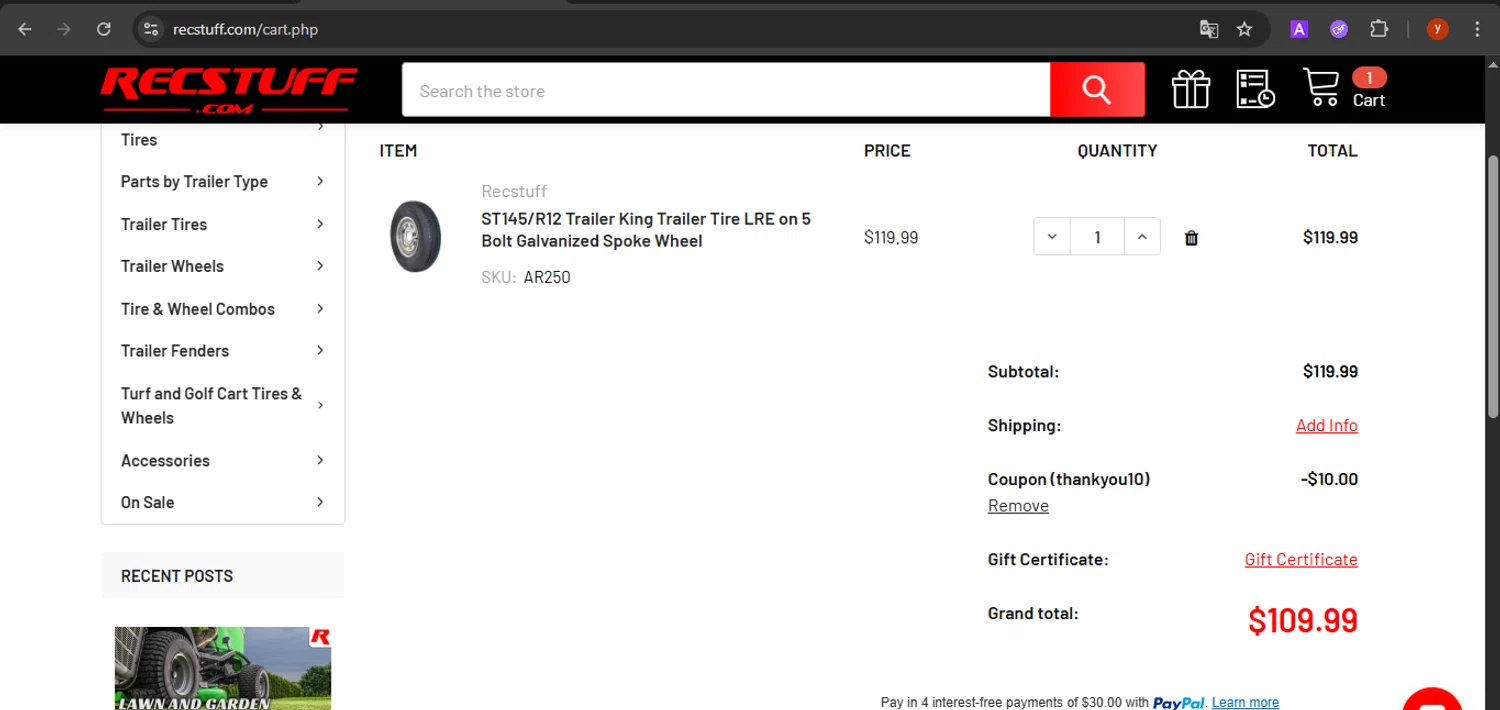Click the page vertical scrollbar
The height and width of the screenshot is (710, 1500).
(1493, 285)
